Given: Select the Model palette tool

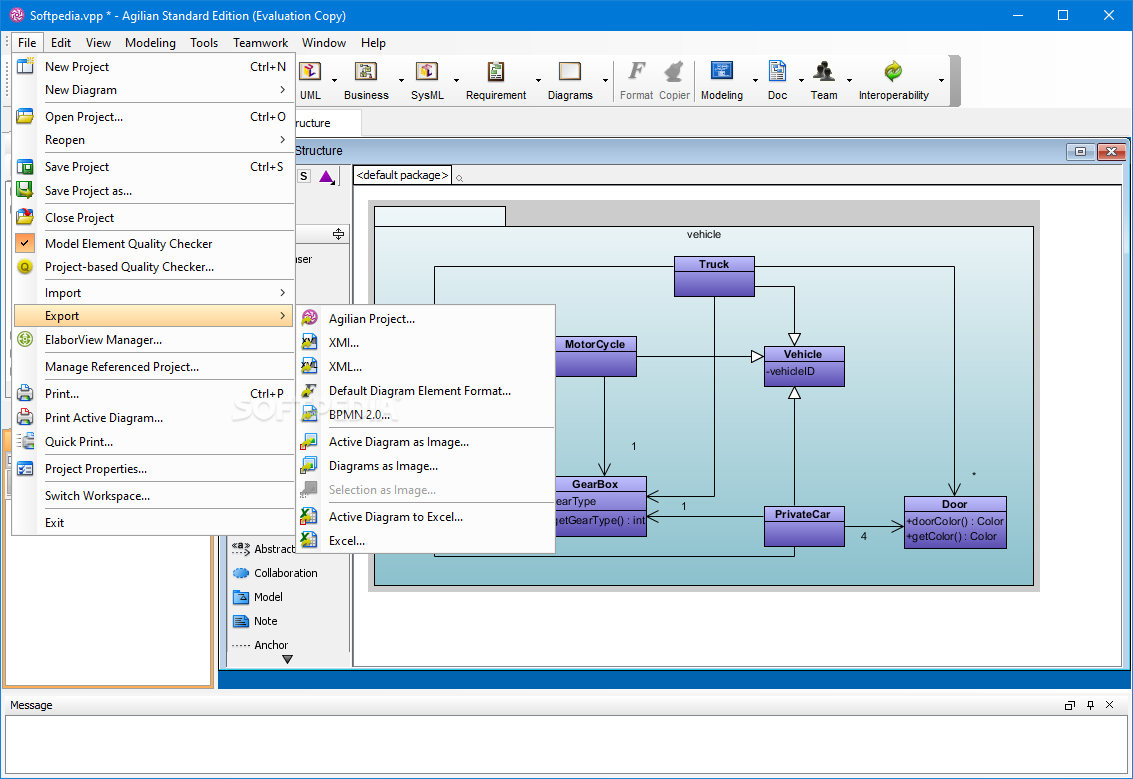Looking at the screenshot, I should coord(258,597).
